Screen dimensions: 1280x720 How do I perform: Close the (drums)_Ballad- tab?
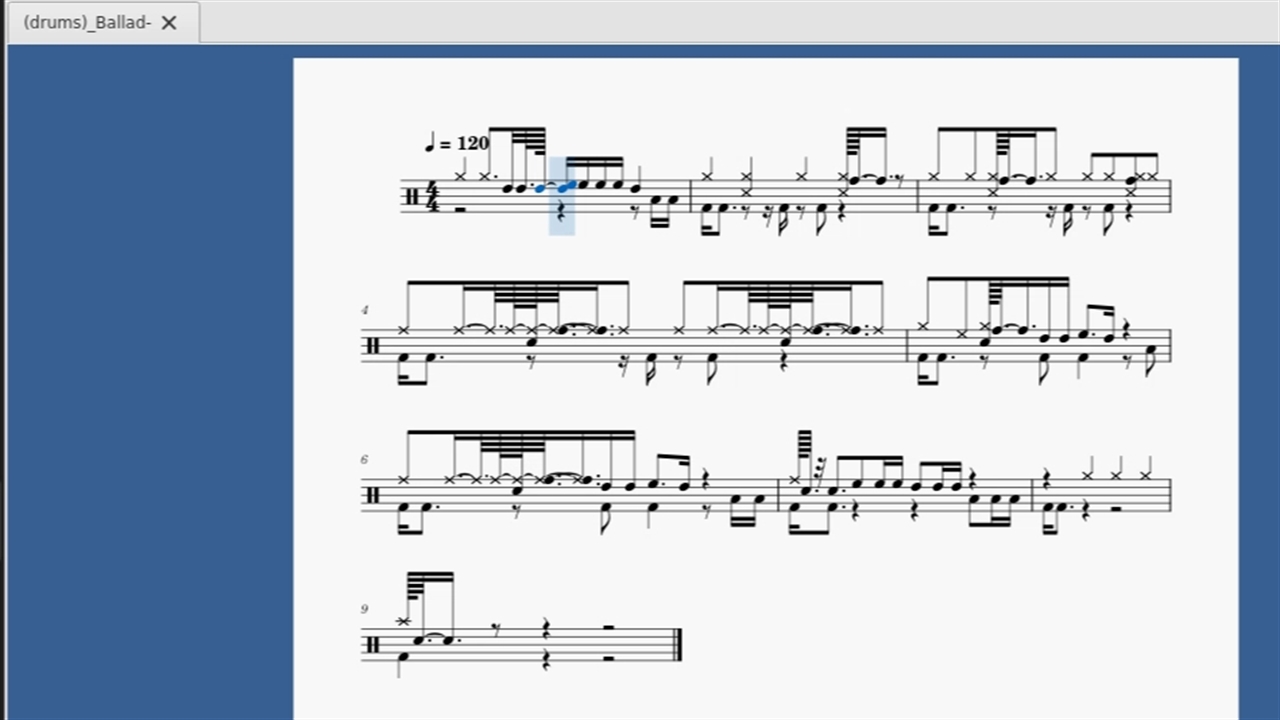[169, 22]
